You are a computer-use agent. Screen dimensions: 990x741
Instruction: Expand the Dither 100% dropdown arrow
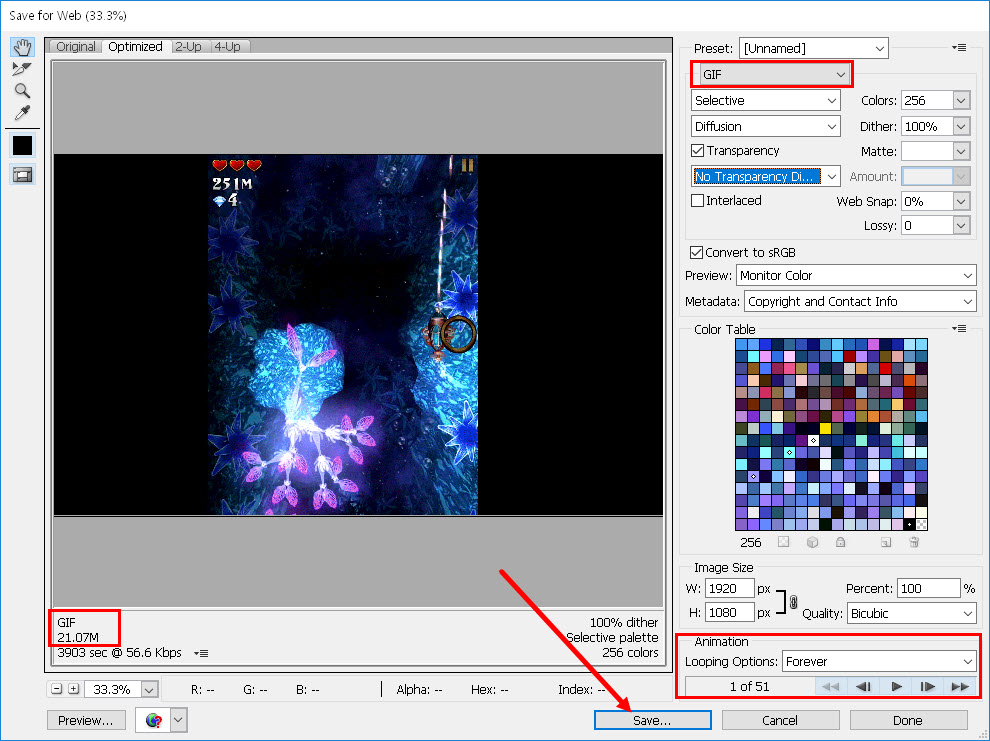961,126
